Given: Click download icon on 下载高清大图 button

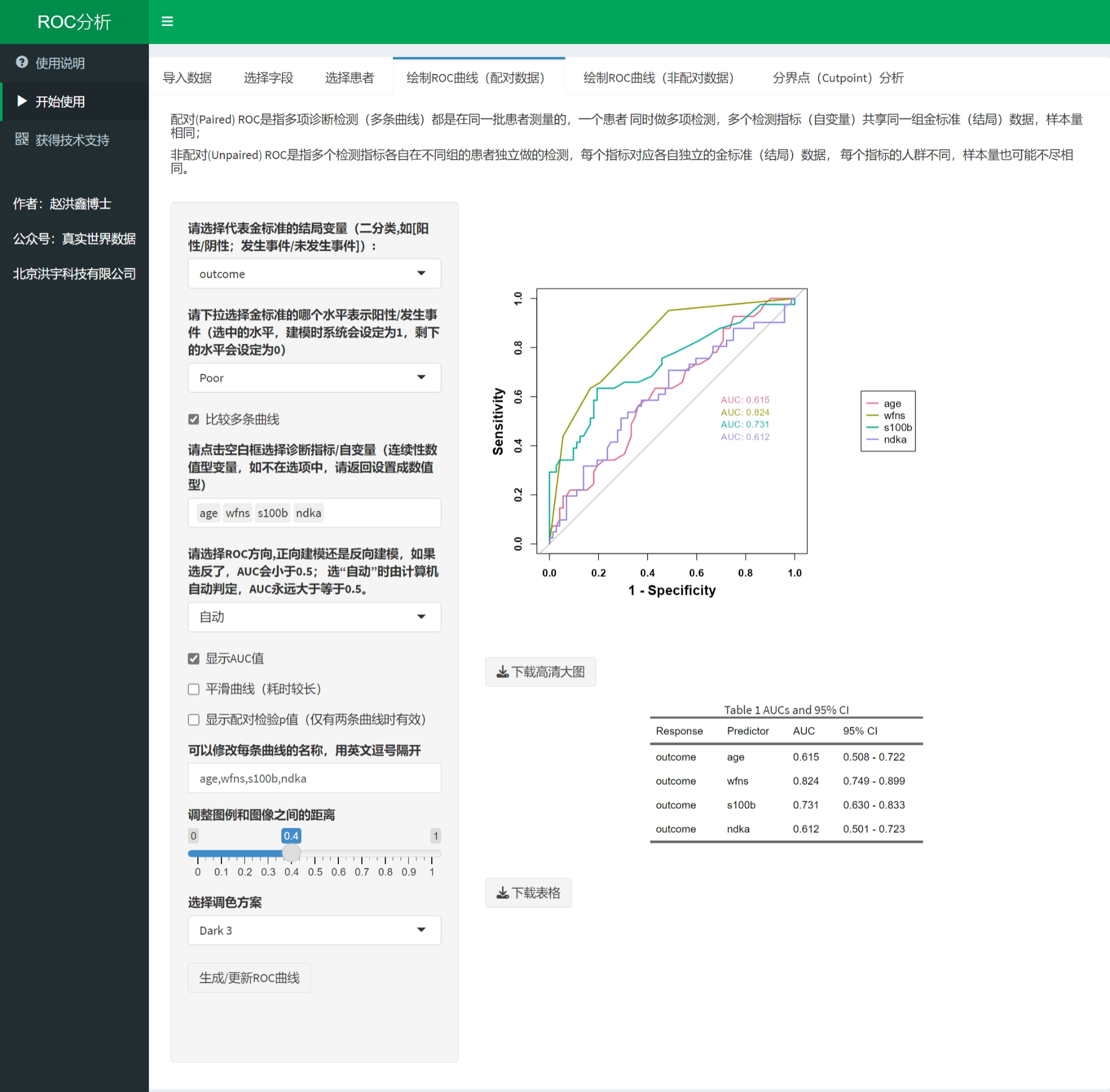Looking at the screenshot, I should (x=502, y=671).
